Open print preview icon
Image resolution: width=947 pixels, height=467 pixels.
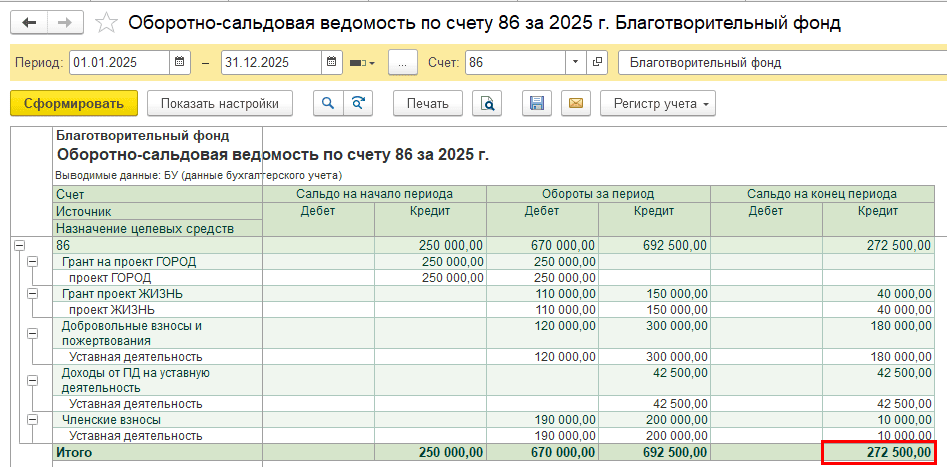click(x=487, y=103)
